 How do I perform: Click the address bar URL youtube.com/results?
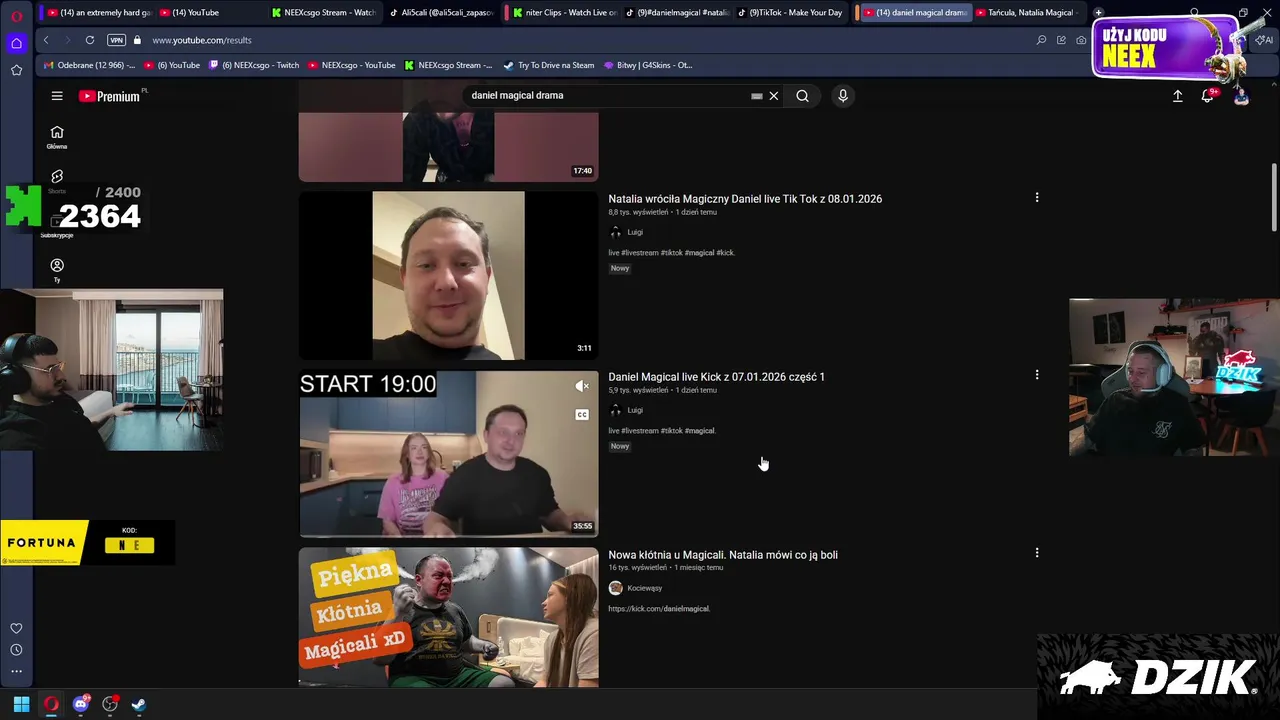[202, 40]
